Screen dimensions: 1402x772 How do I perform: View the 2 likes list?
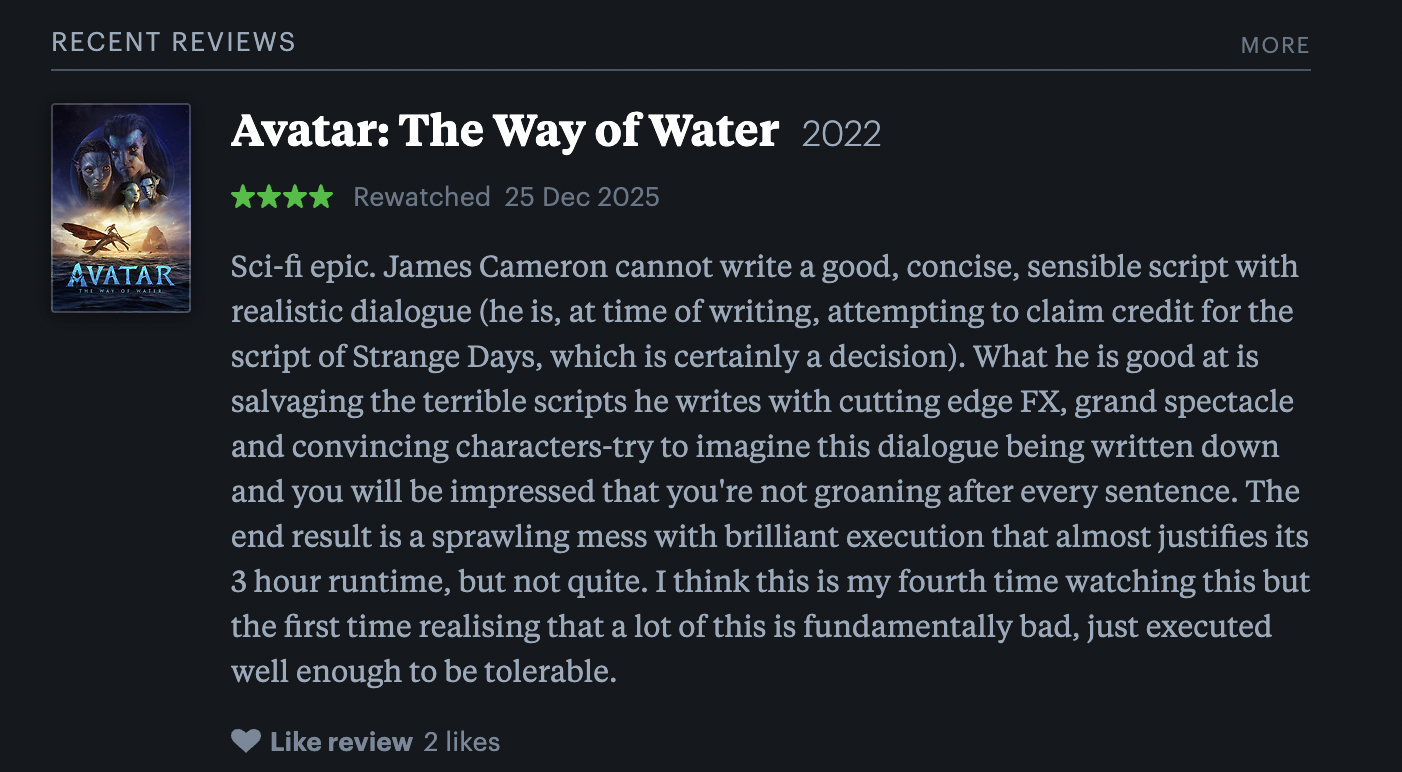pyautogui.click(x=462, y=742)
